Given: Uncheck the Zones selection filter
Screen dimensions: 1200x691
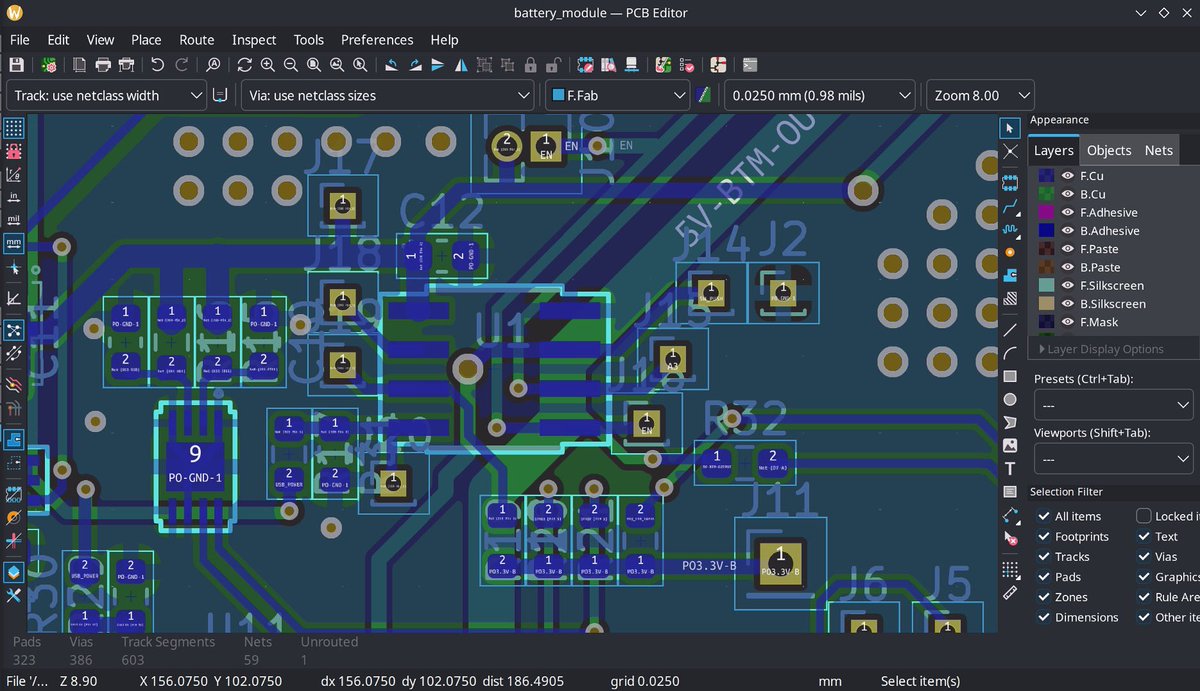Looking at the screenshot, I should [x=1044, y=597].
